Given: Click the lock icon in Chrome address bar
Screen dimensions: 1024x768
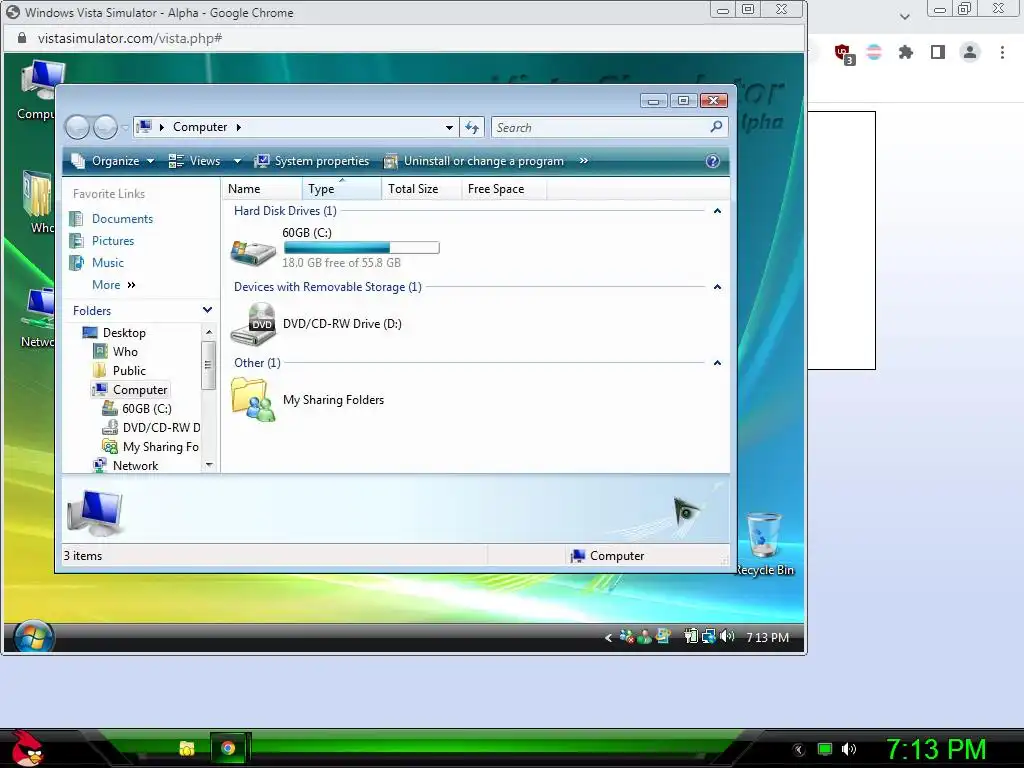Looking at the screenshot, I should 22,38.
